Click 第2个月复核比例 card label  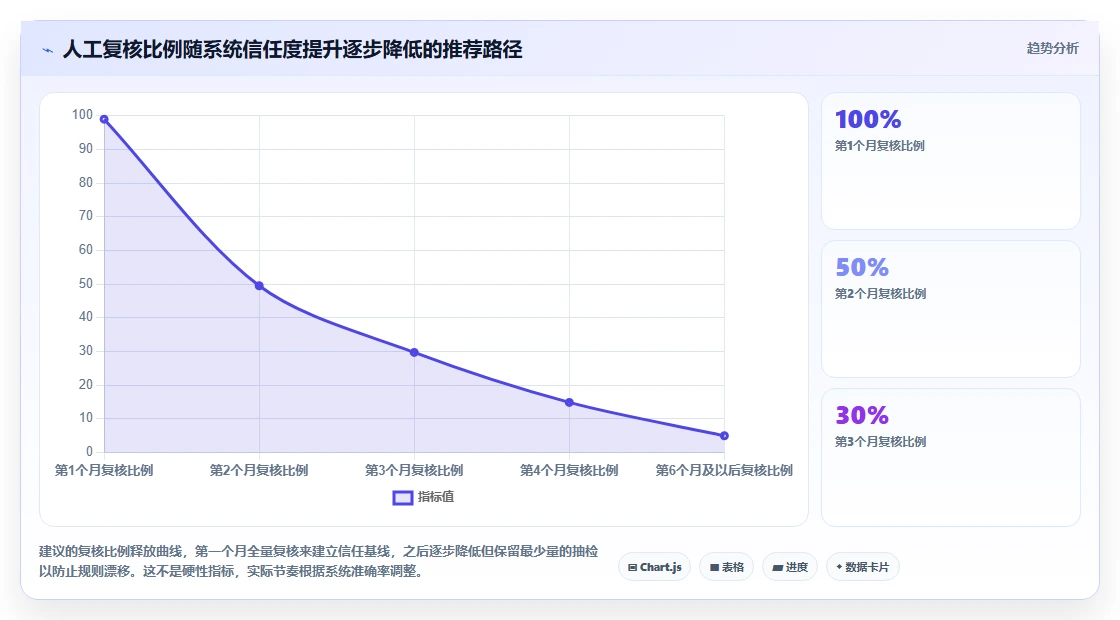pos(881,294)
